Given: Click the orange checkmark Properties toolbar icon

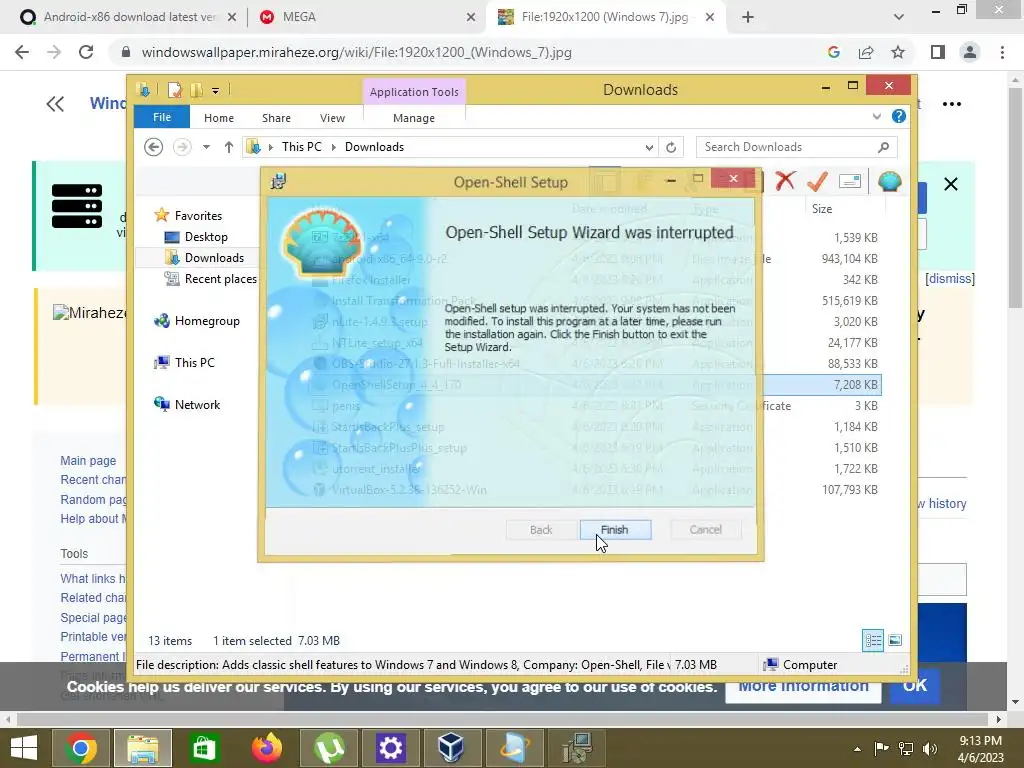Looking at the screenshot, I should point(817,181).
